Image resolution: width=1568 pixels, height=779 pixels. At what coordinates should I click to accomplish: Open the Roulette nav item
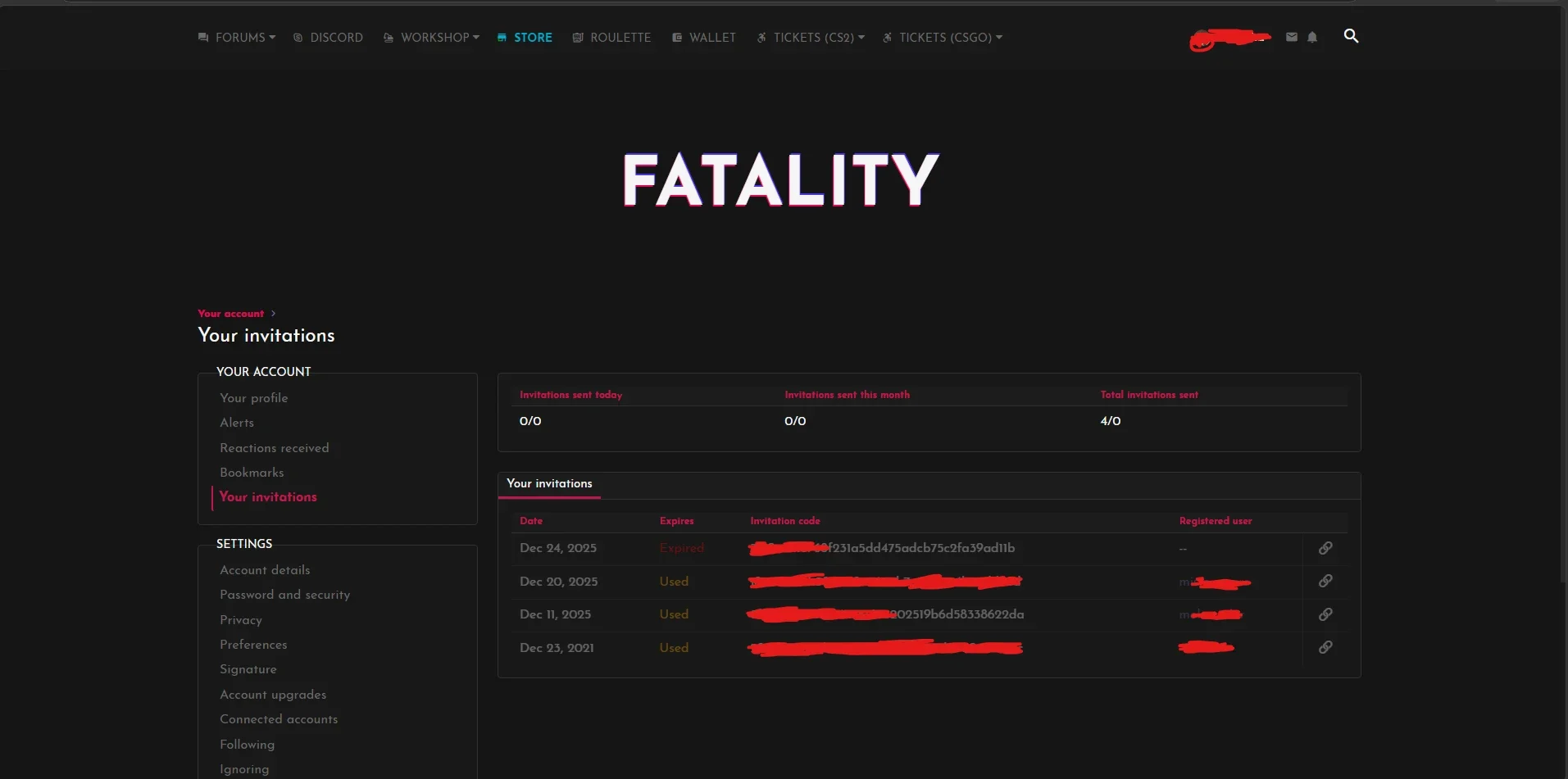pos(611,38)
